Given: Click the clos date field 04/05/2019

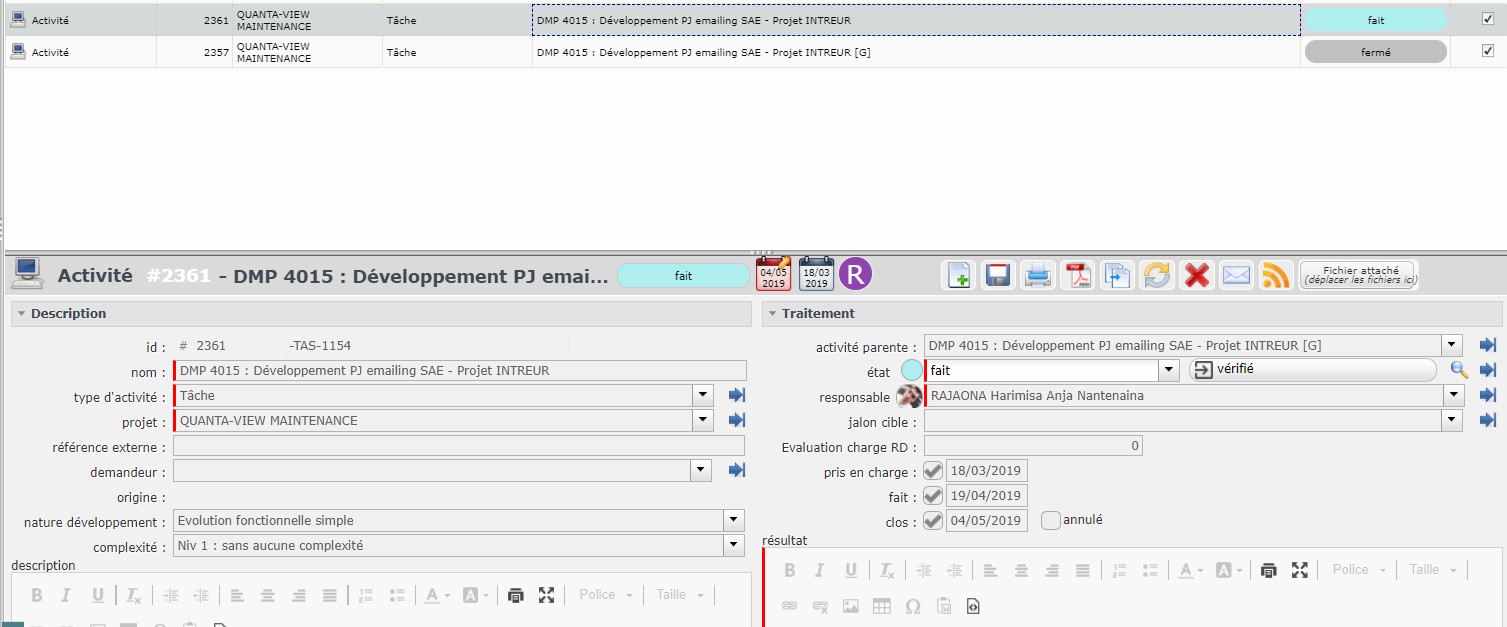Looking at the screenshot, I should (x=986, y=520).
